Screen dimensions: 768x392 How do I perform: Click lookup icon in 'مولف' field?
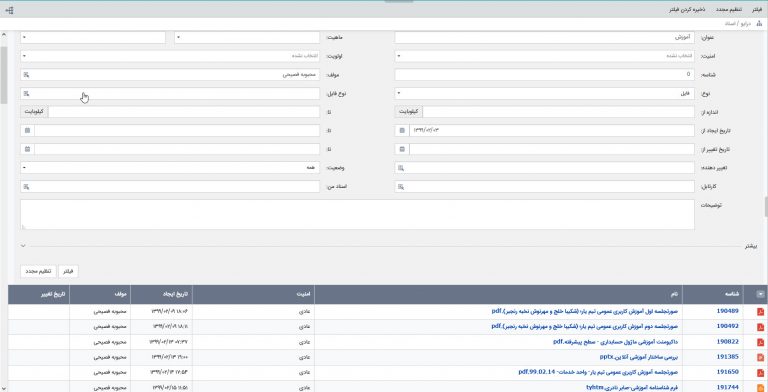click(26, 75)
